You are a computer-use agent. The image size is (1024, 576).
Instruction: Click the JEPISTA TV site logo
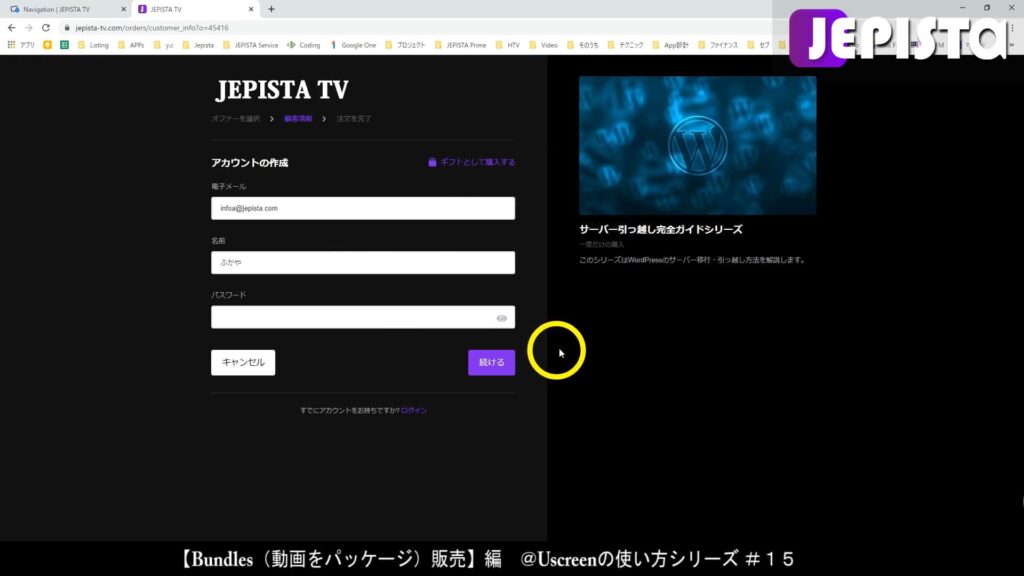(x=282, y=90)
